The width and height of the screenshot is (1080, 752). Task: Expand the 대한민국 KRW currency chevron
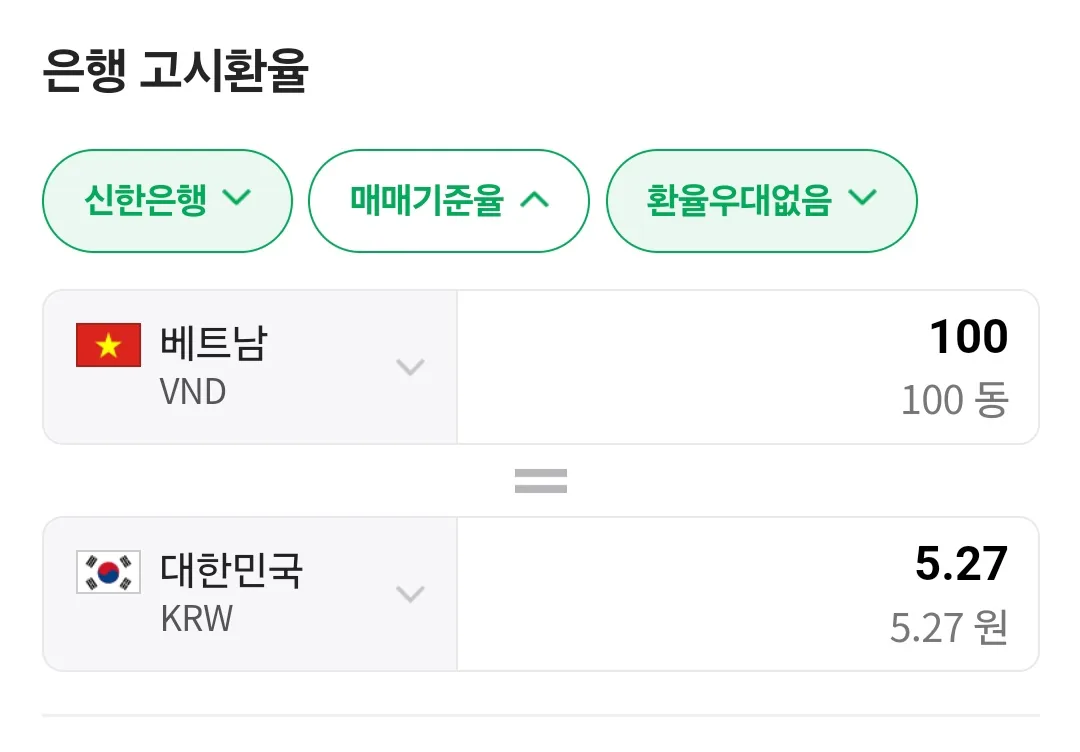[411, 594]
